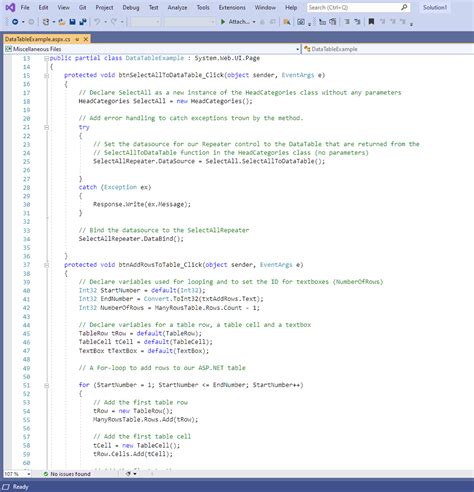
Task: Click the green Start play icon
Action: click(223, 22)
